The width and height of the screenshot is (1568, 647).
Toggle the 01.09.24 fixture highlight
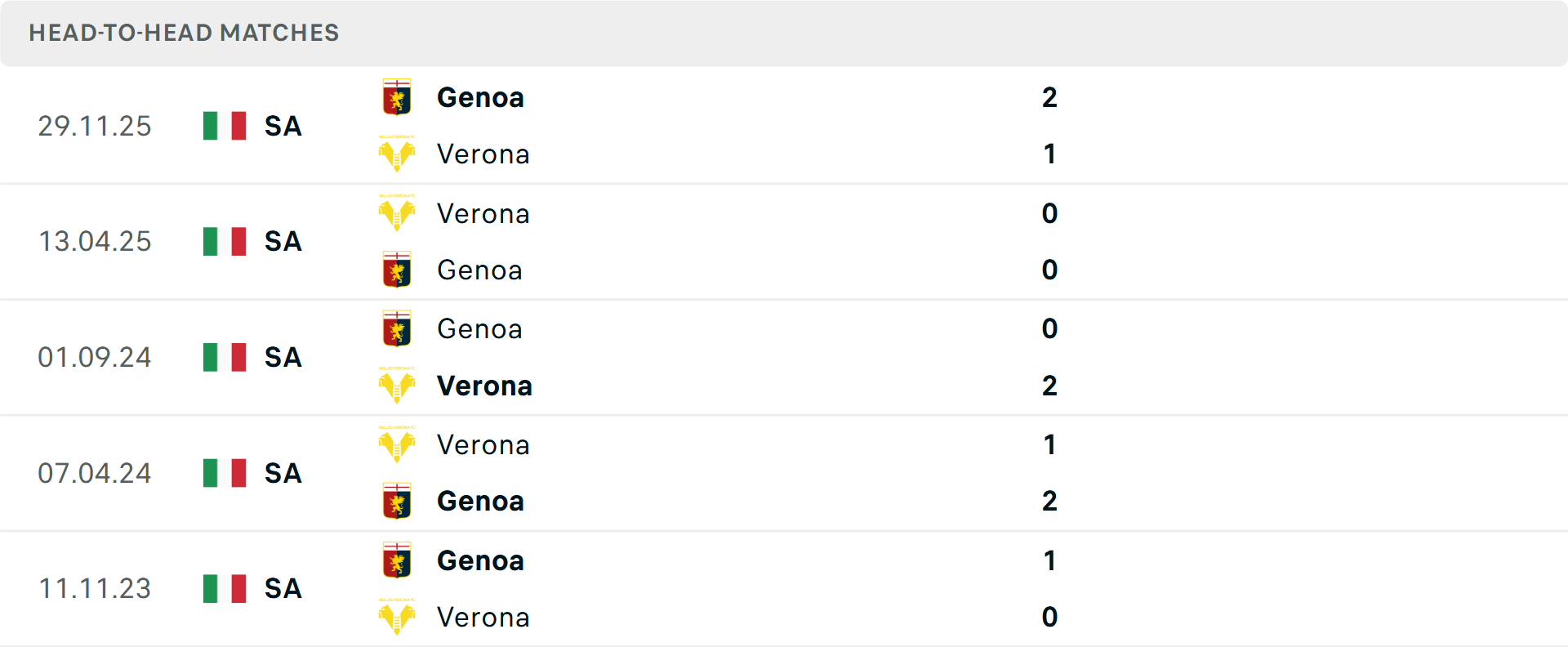[x=784, y=357]
